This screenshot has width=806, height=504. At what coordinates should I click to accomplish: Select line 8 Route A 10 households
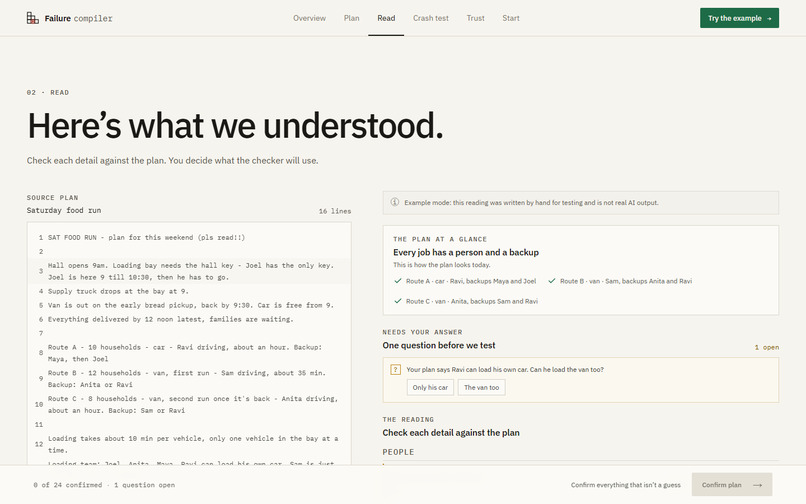pyautogui.click(x=189, y=353)
